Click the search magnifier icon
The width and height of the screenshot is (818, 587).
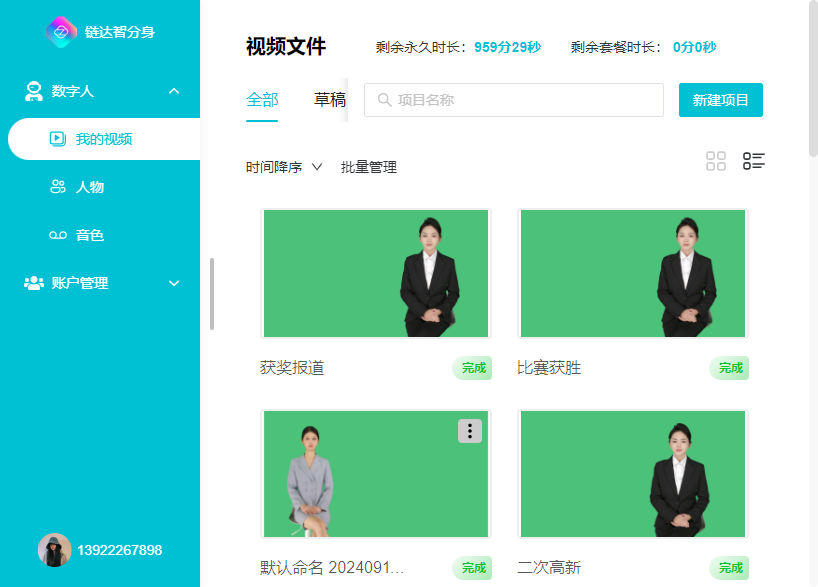pyautogui.click(x=384, y=100)
